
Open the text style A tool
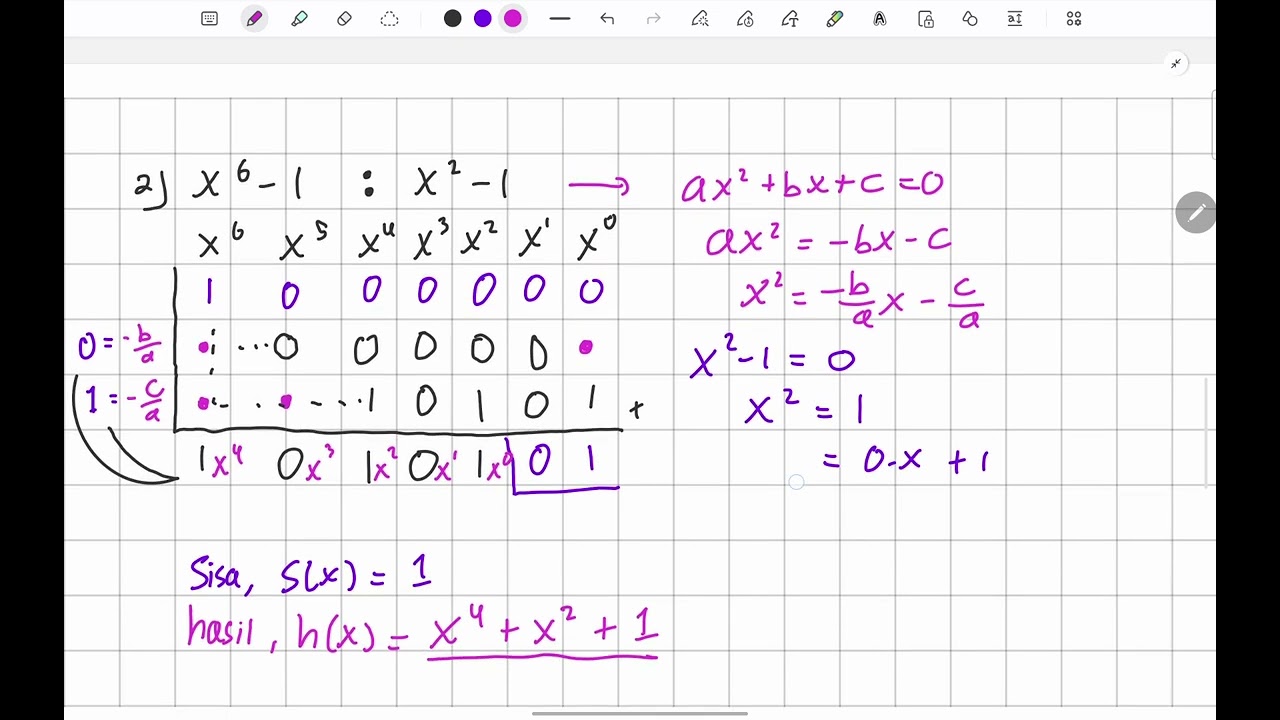(879, 19)
